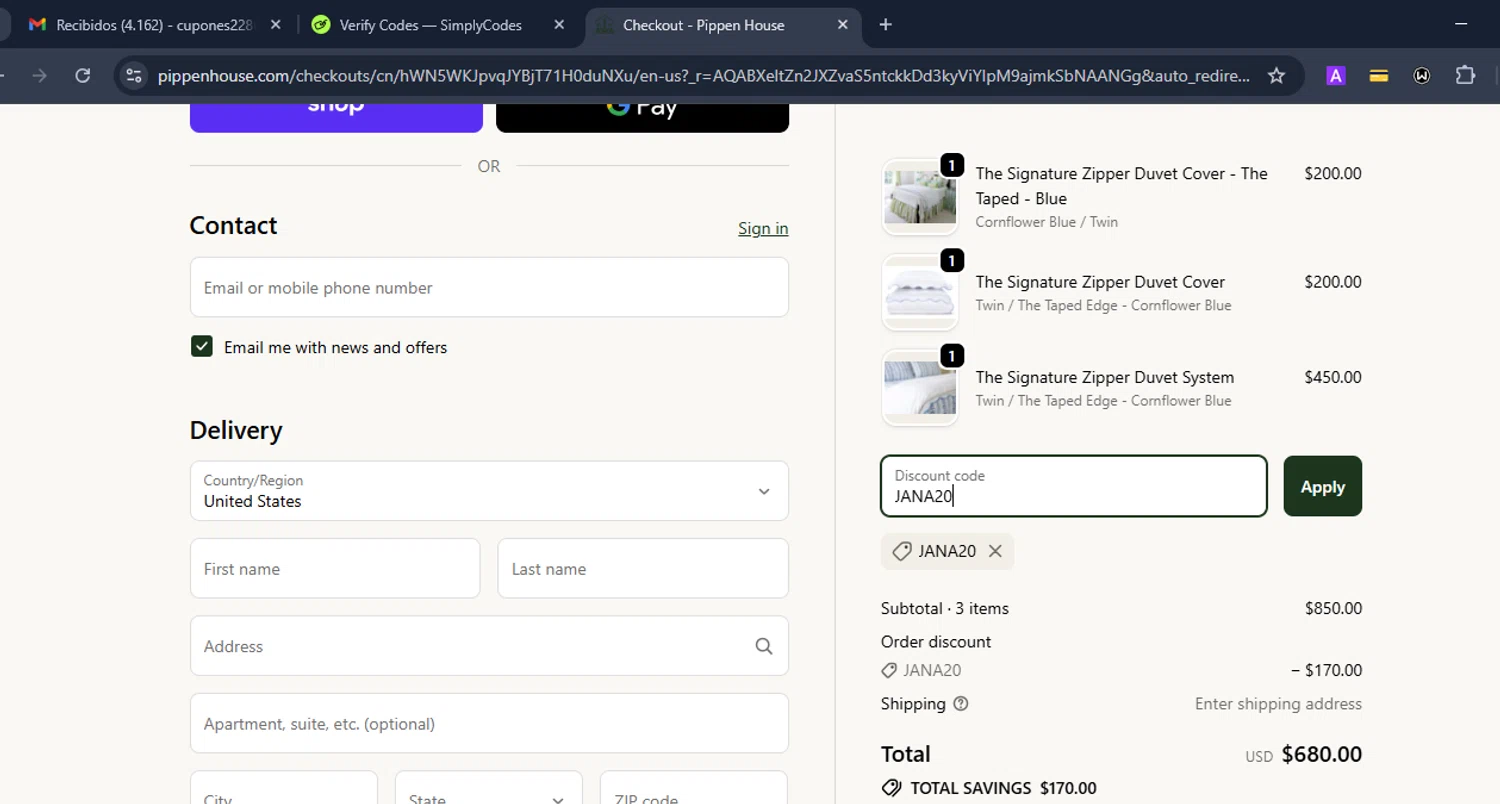This screenshot has height=804, width=1500.
Task: Click The Signature Zipper Duvet System product name
Action: 1105,377
